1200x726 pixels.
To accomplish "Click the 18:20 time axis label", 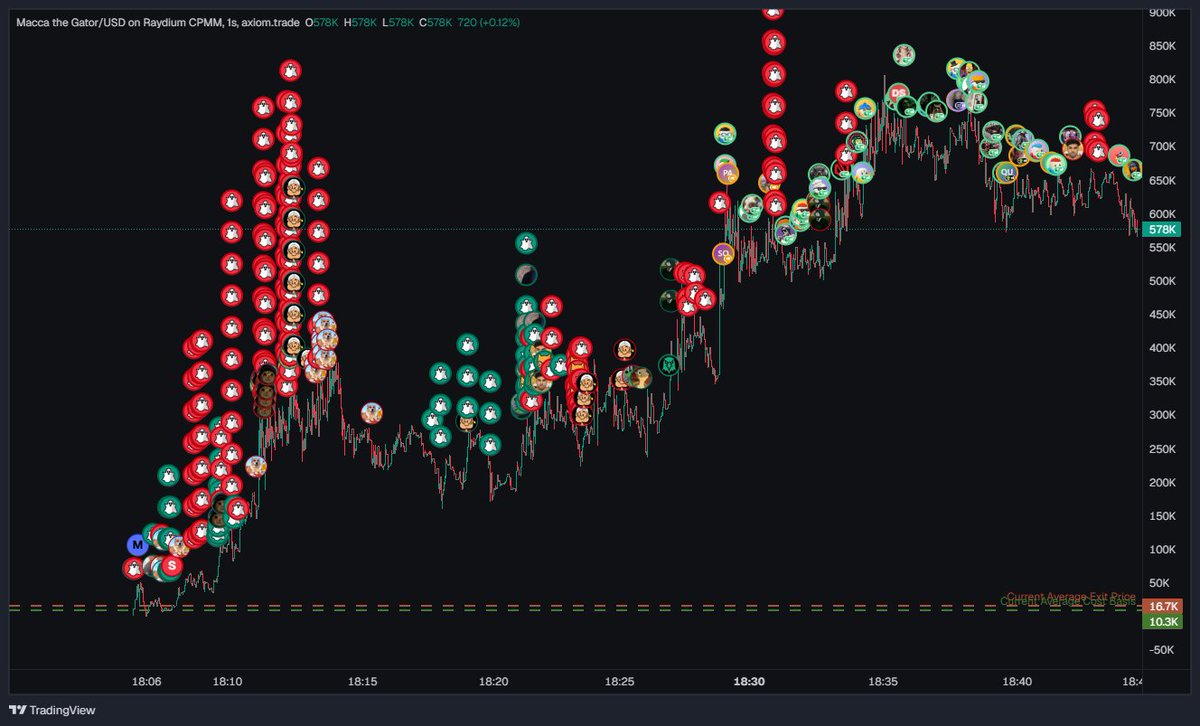I will (x=494, y=682).
